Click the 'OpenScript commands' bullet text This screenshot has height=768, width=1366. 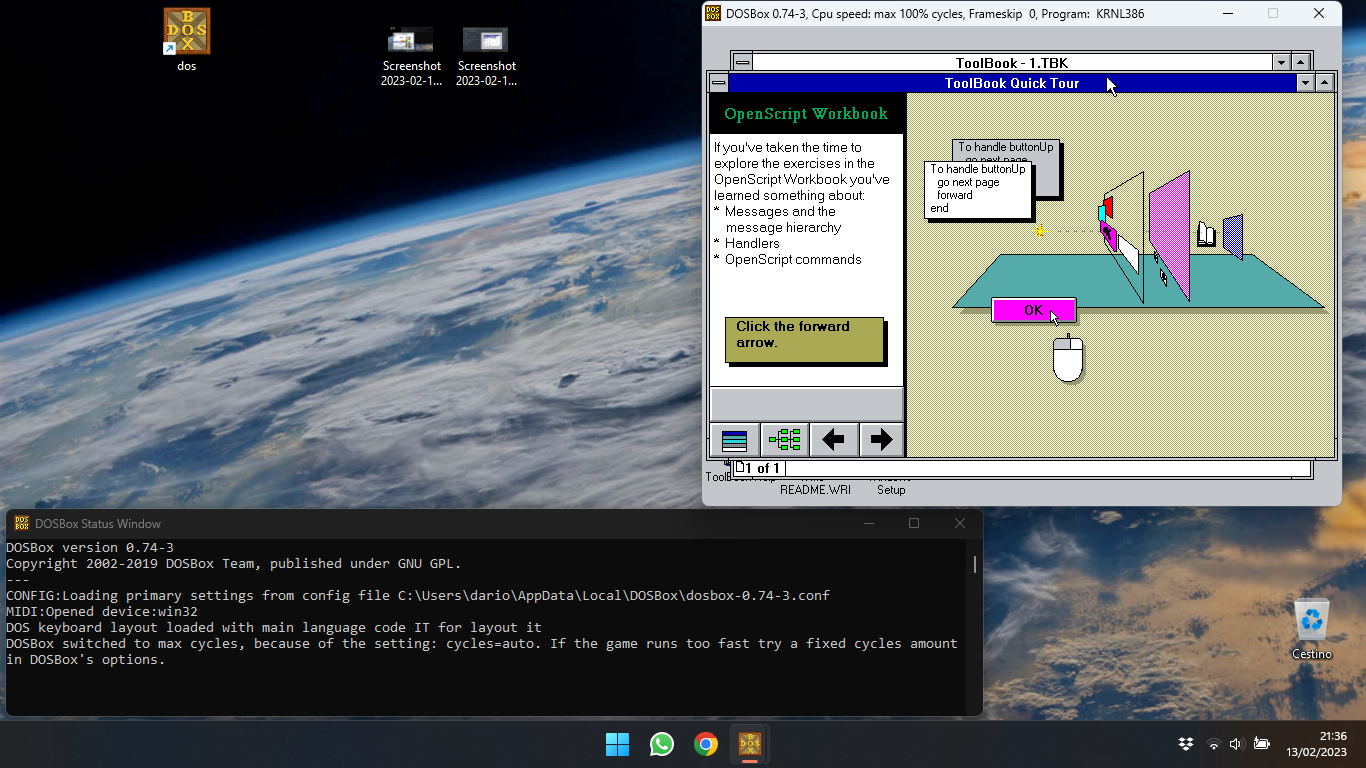pyautogui.click(x=793, y=259)
